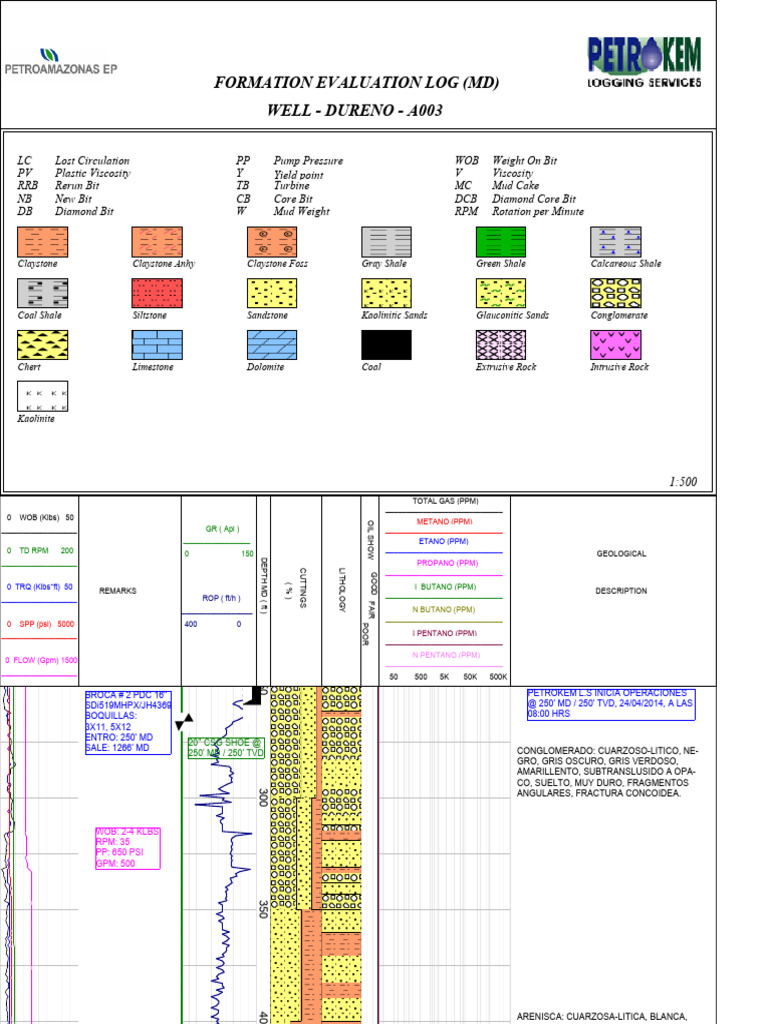Click the green TD RPM track header
This screenshot has height=1024, width=768.
coord(40,551)
